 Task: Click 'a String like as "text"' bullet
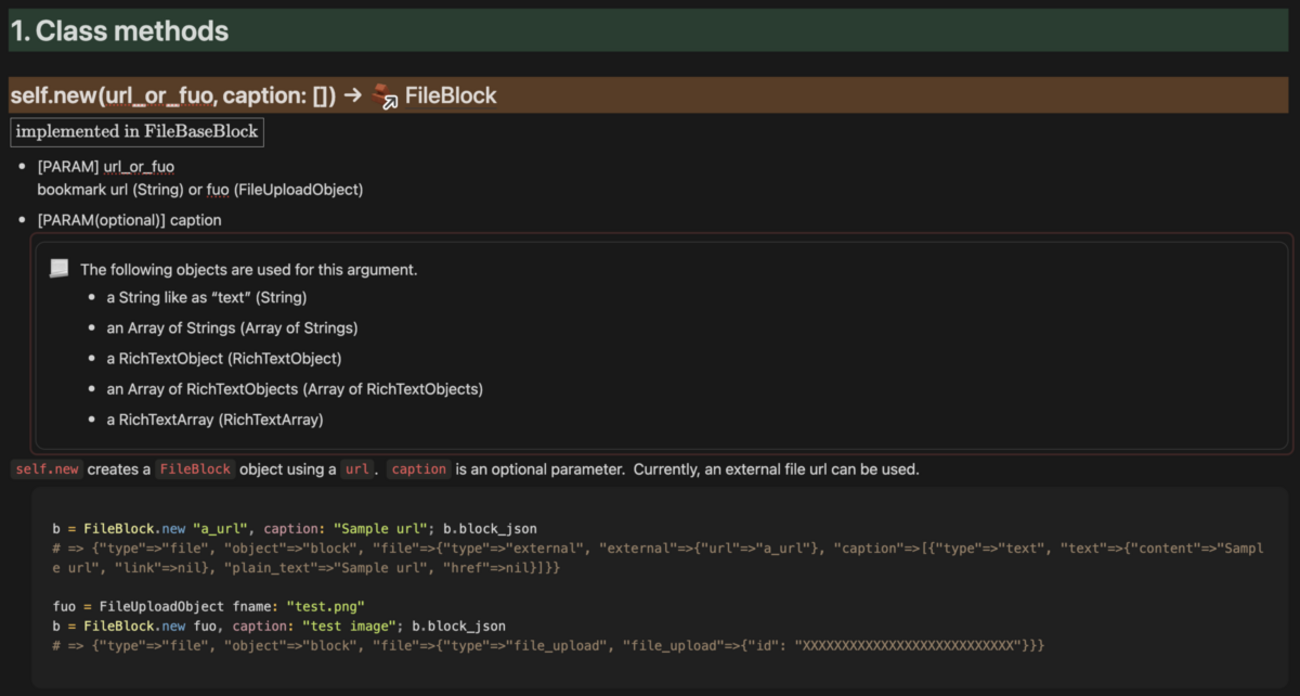[x=207, y=297]
